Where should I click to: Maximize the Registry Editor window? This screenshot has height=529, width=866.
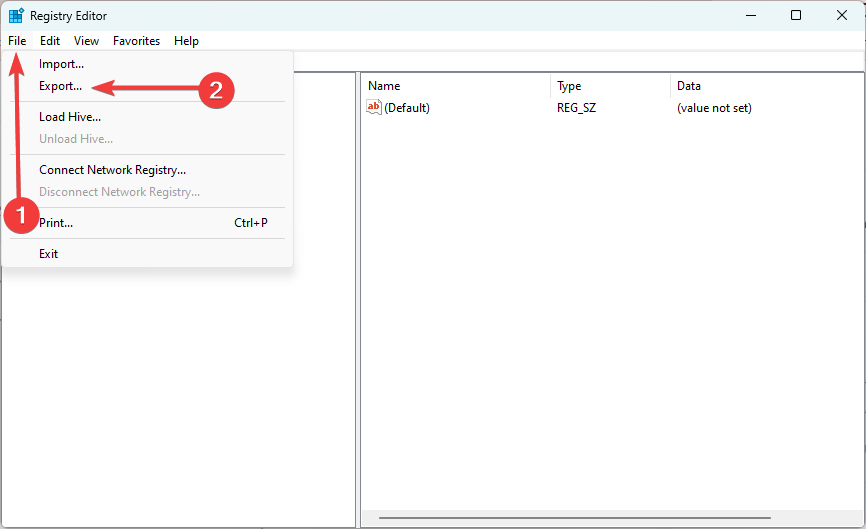coord(795,15)
